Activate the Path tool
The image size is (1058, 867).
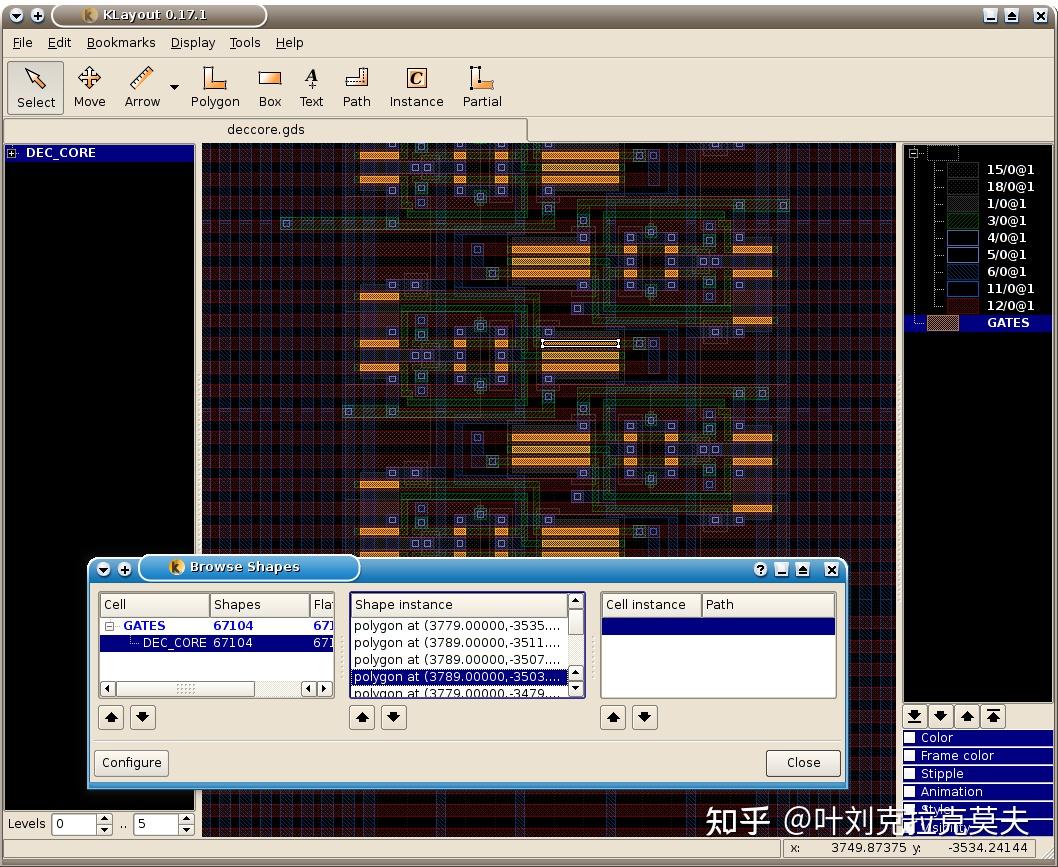[356, 87]
